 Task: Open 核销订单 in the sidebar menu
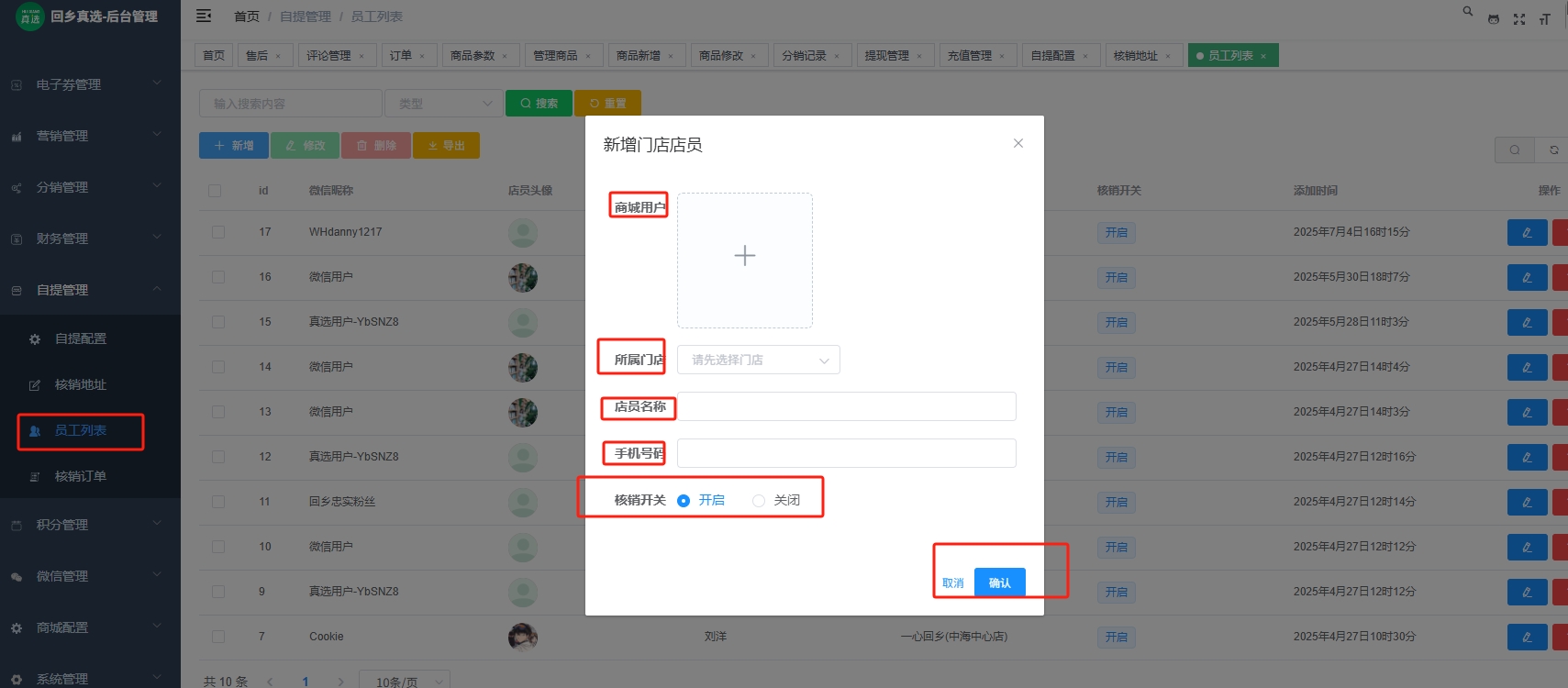(81, 476)
